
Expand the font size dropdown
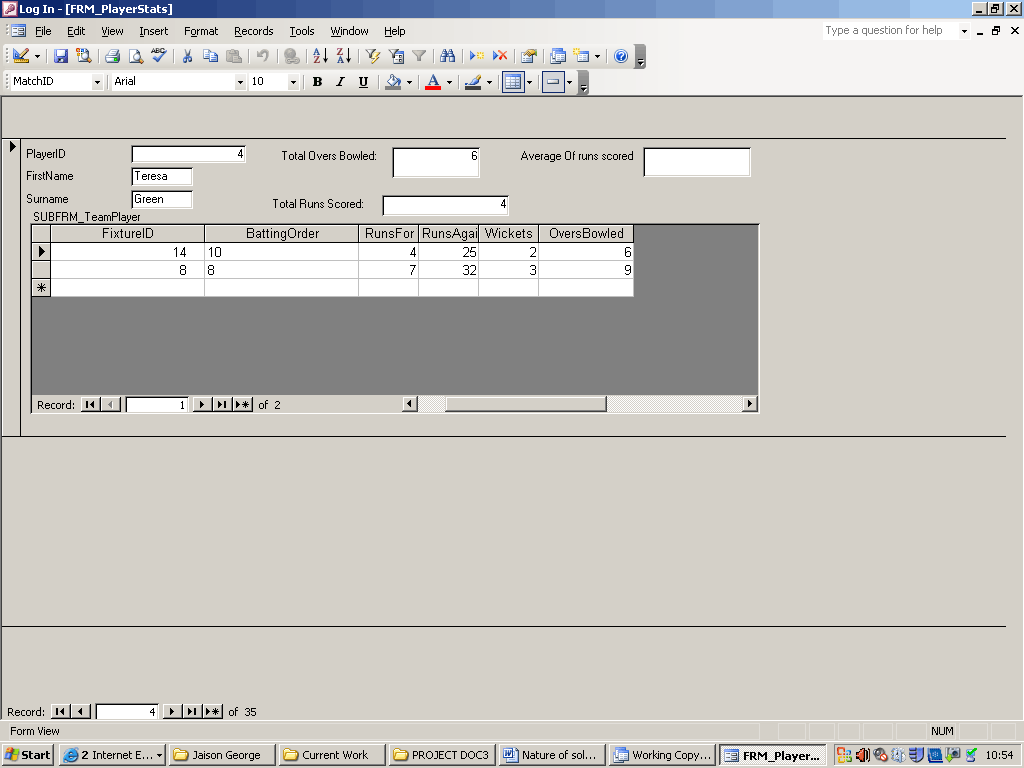pyautogui.click(x=293, y=82)
